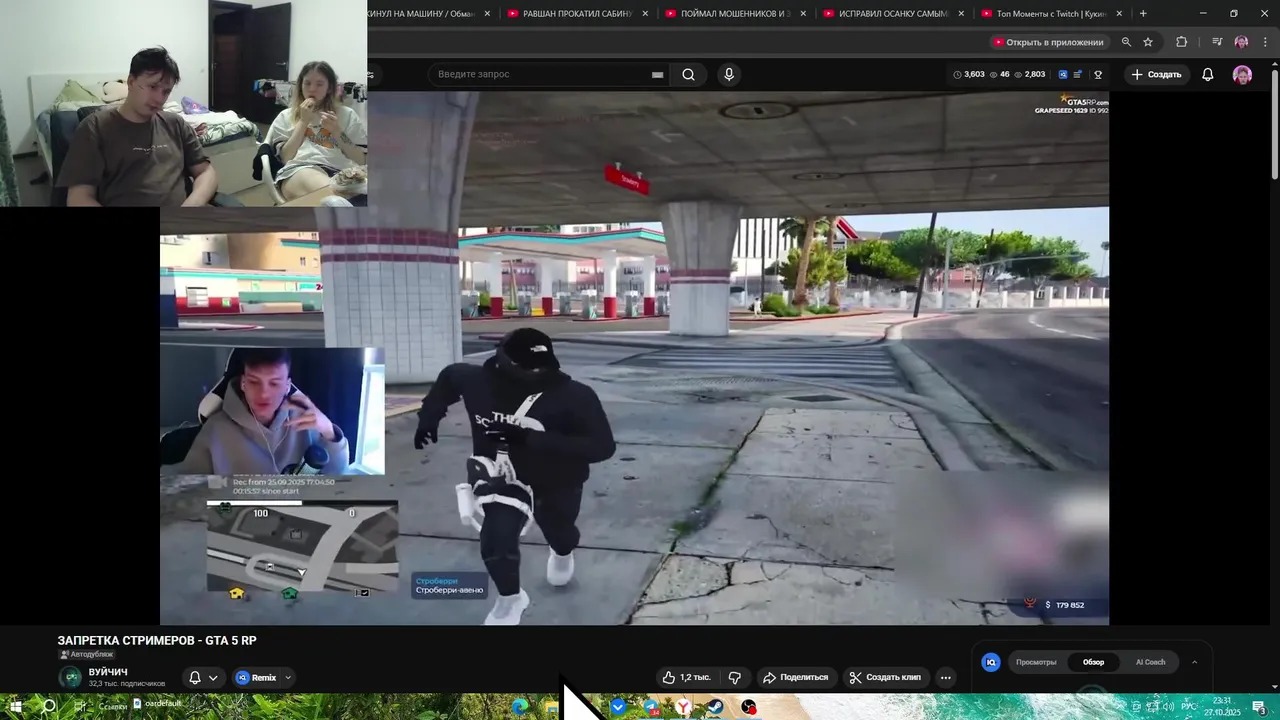This screenshot has width=1280, height=720.
Task: Click Открыть в приложении button
Action: click(x=1048, y=42)
